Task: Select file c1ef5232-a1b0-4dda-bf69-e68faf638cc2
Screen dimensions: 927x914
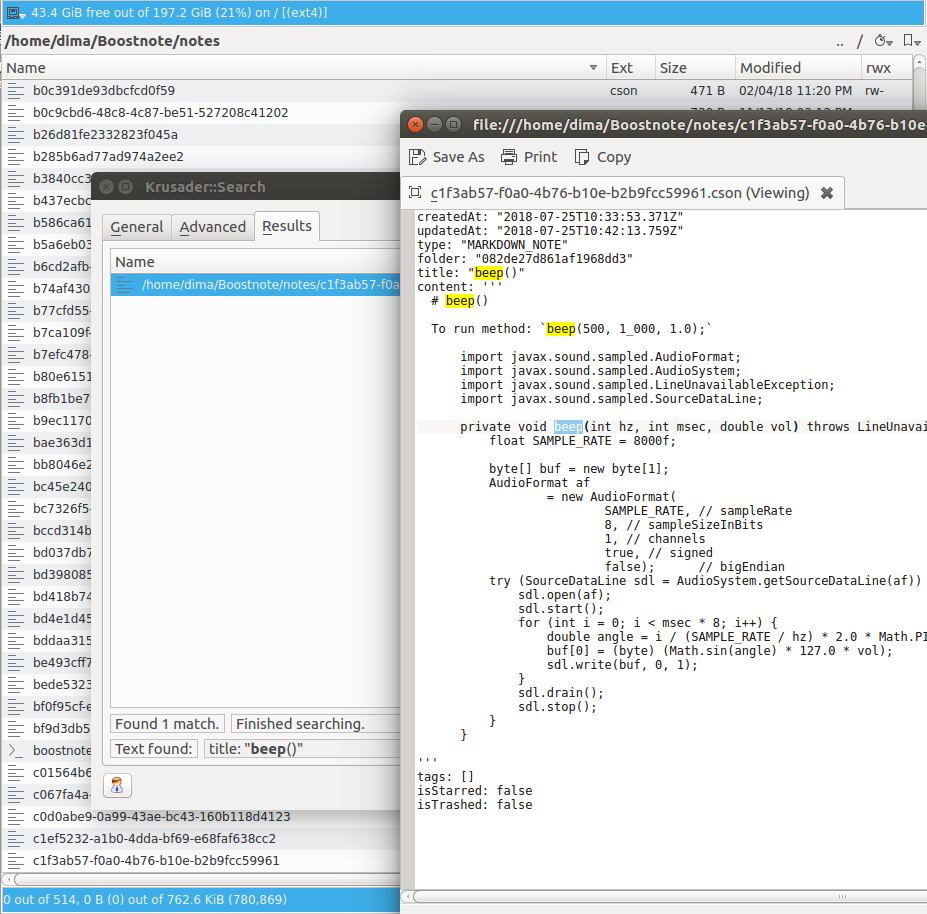Action: tap(154, 838)
